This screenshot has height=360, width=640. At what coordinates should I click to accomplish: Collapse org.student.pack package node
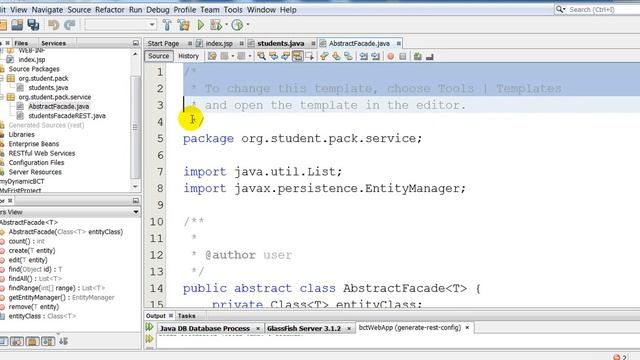point(2,78)
